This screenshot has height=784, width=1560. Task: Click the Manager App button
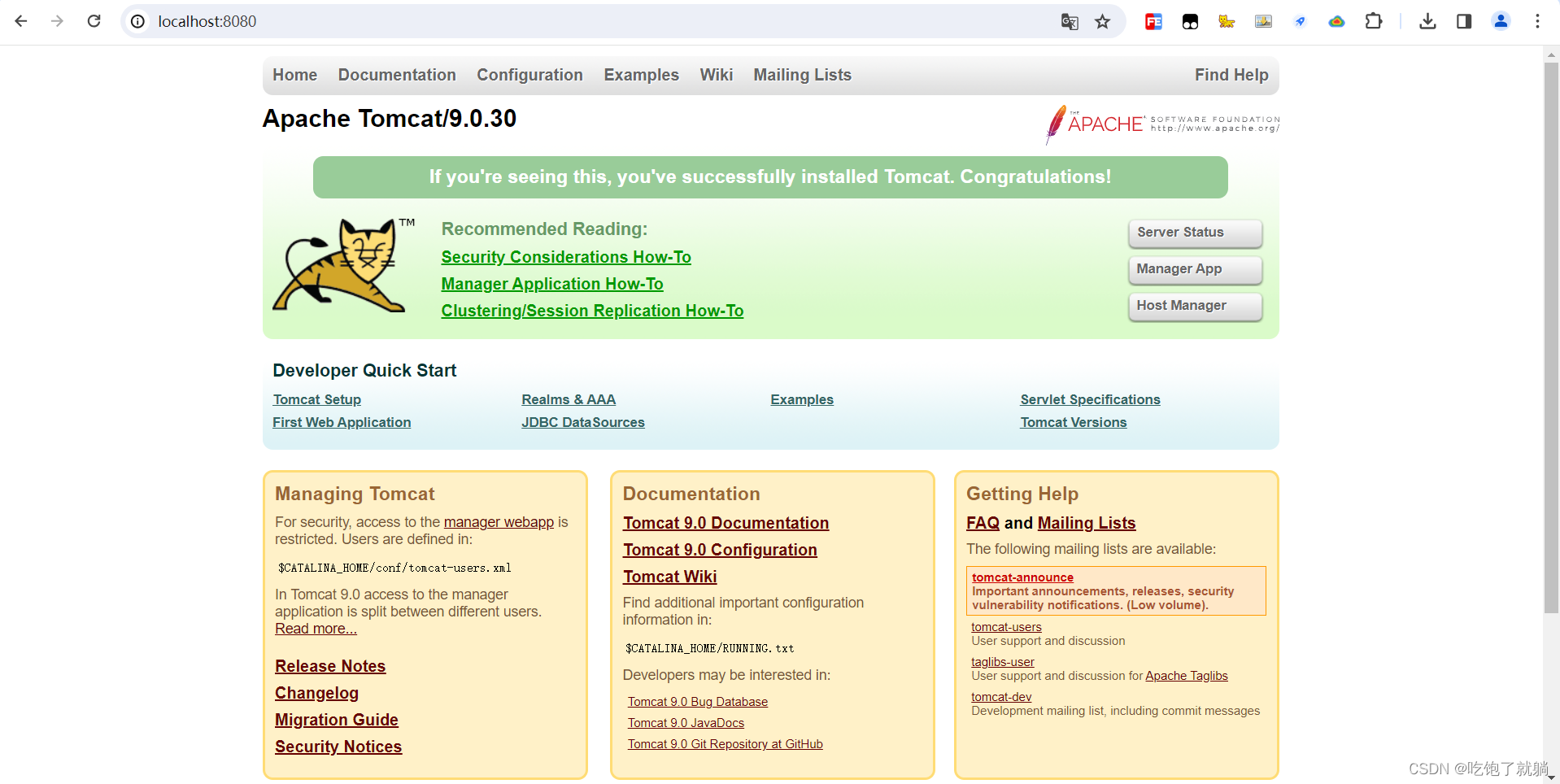point(1195,269)
